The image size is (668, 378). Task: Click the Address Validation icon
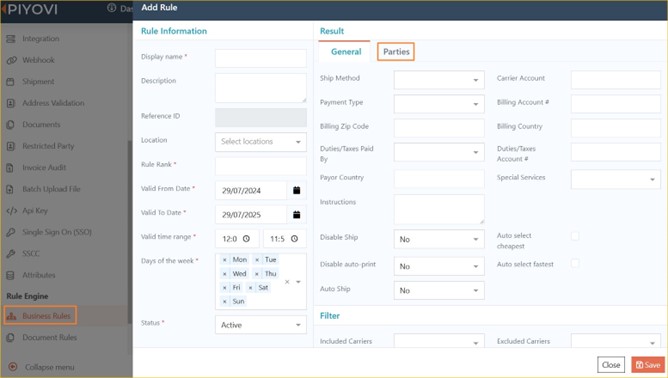[x=11, y=103]
